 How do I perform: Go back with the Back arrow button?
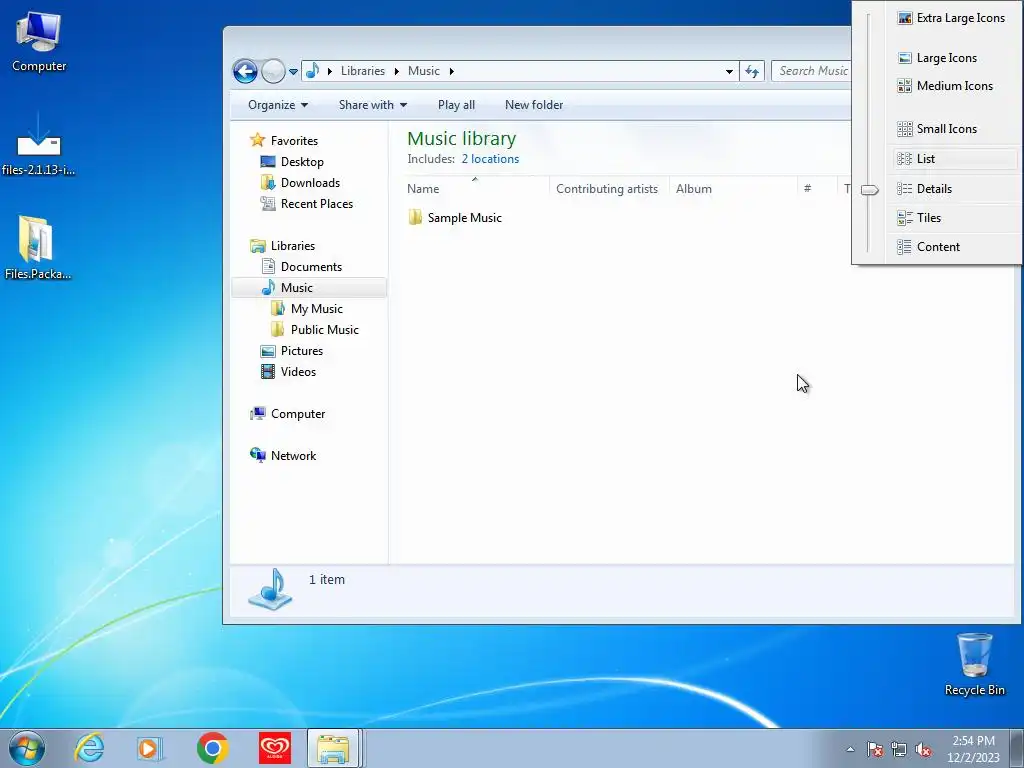(245, 71)
